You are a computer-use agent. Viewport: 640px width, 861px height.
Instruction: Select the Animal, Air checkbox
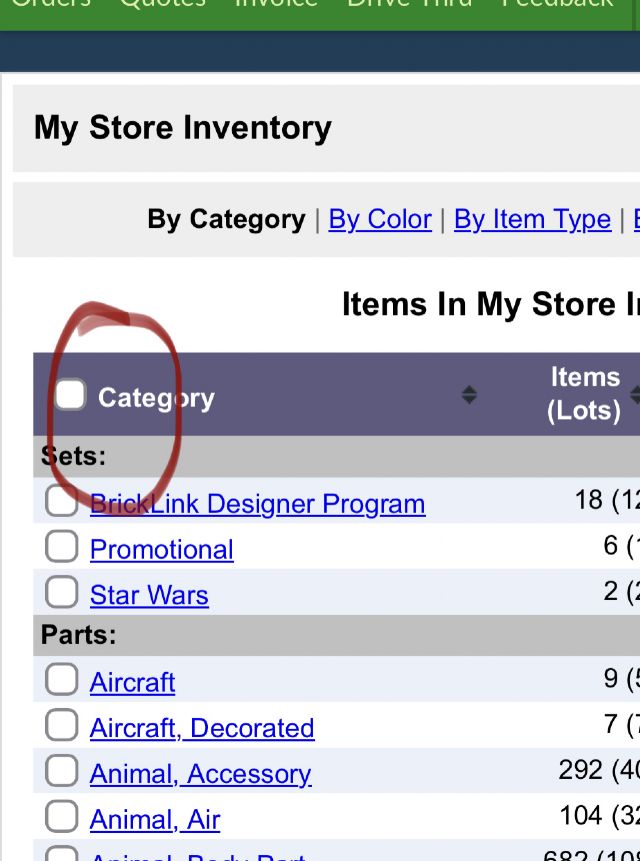pyautogui.click(x=61, y=816)
